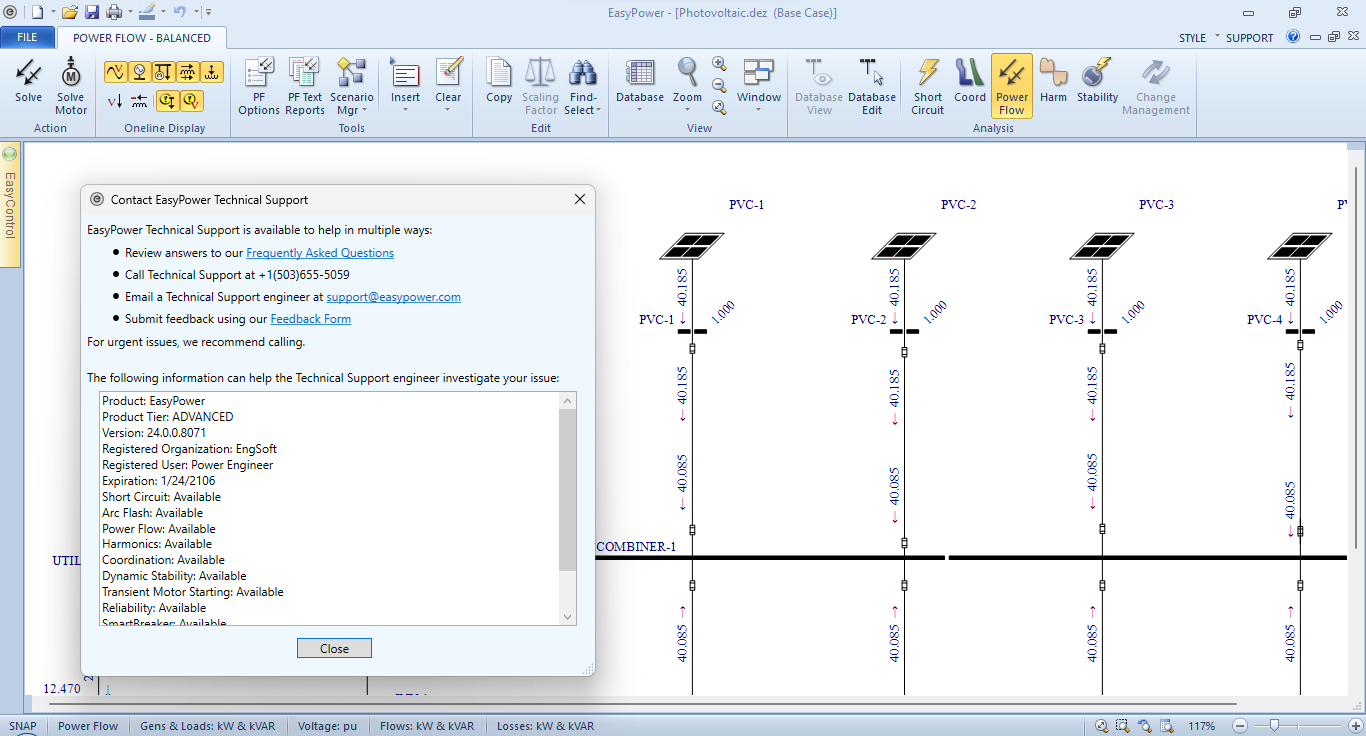This screenshot has height=736, width=1366.
Task: Open PF Text Reports
Action: click(305, 85)
